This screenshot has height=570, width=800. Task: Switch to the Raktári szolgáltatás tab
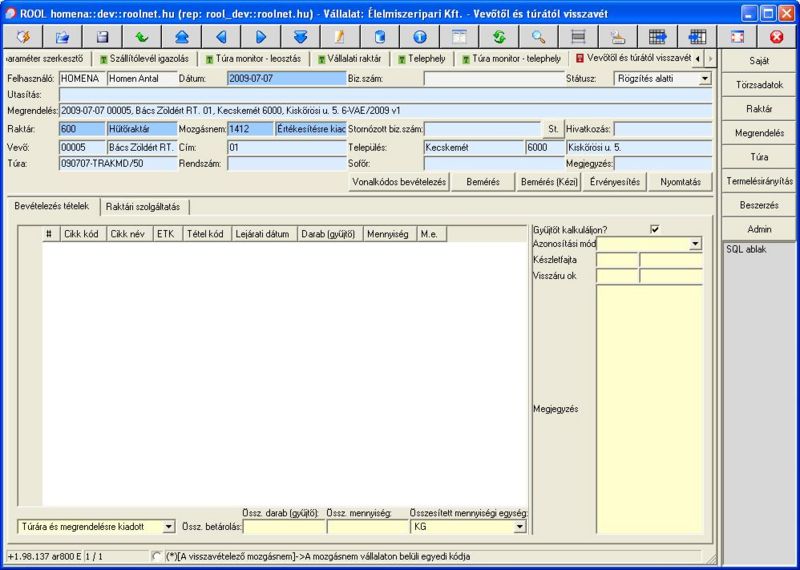coord(143,207)
